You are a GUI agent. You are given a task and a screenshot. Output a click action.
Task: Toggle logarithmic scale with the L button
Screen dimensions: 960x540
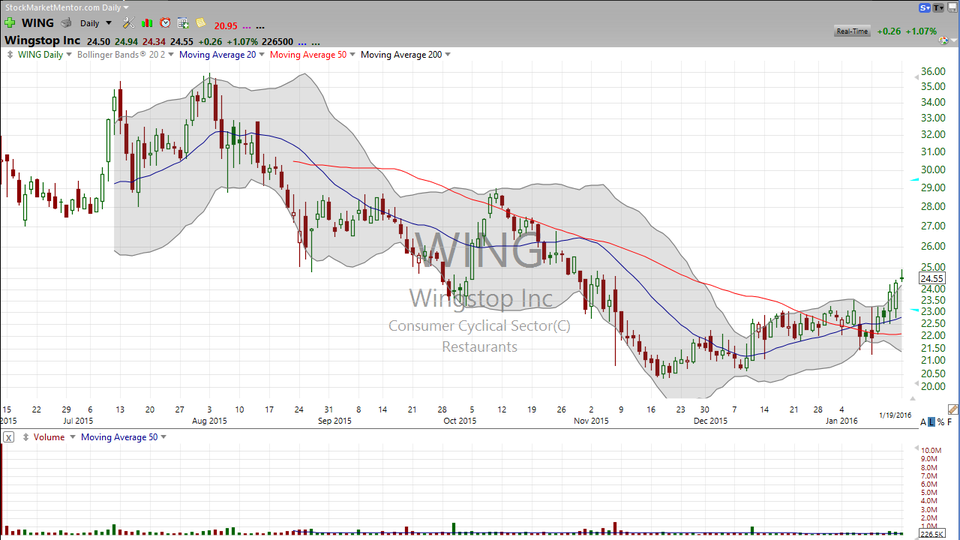click(931, 422)
